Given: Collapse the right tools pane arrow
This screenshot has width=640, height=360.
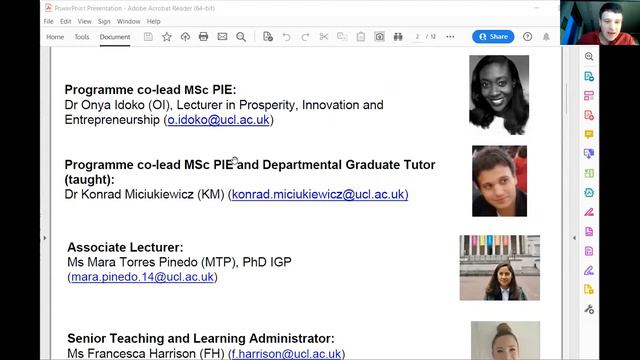Looking at the screenshot, I should [574, 238].
